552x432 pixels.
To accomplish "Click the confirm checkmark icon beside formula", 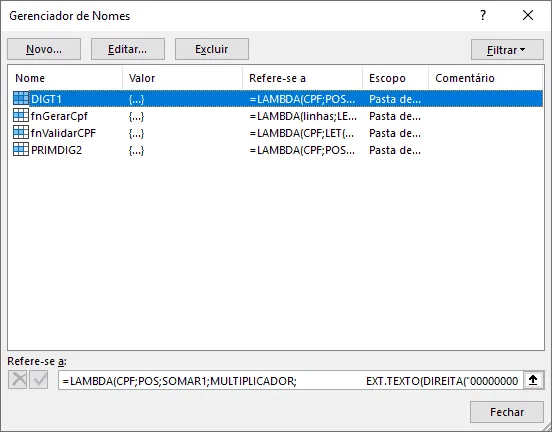I will (39, 380).
